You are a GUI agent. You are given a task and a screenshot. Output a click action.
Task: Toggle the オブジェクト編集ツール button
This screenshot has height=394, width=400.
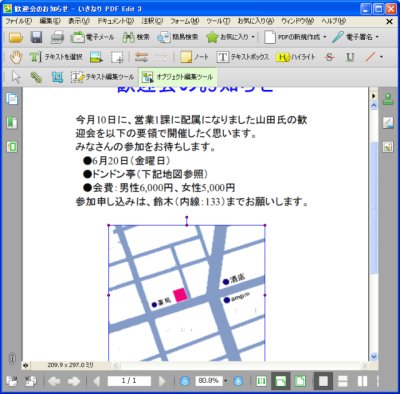tap(178, 77)
